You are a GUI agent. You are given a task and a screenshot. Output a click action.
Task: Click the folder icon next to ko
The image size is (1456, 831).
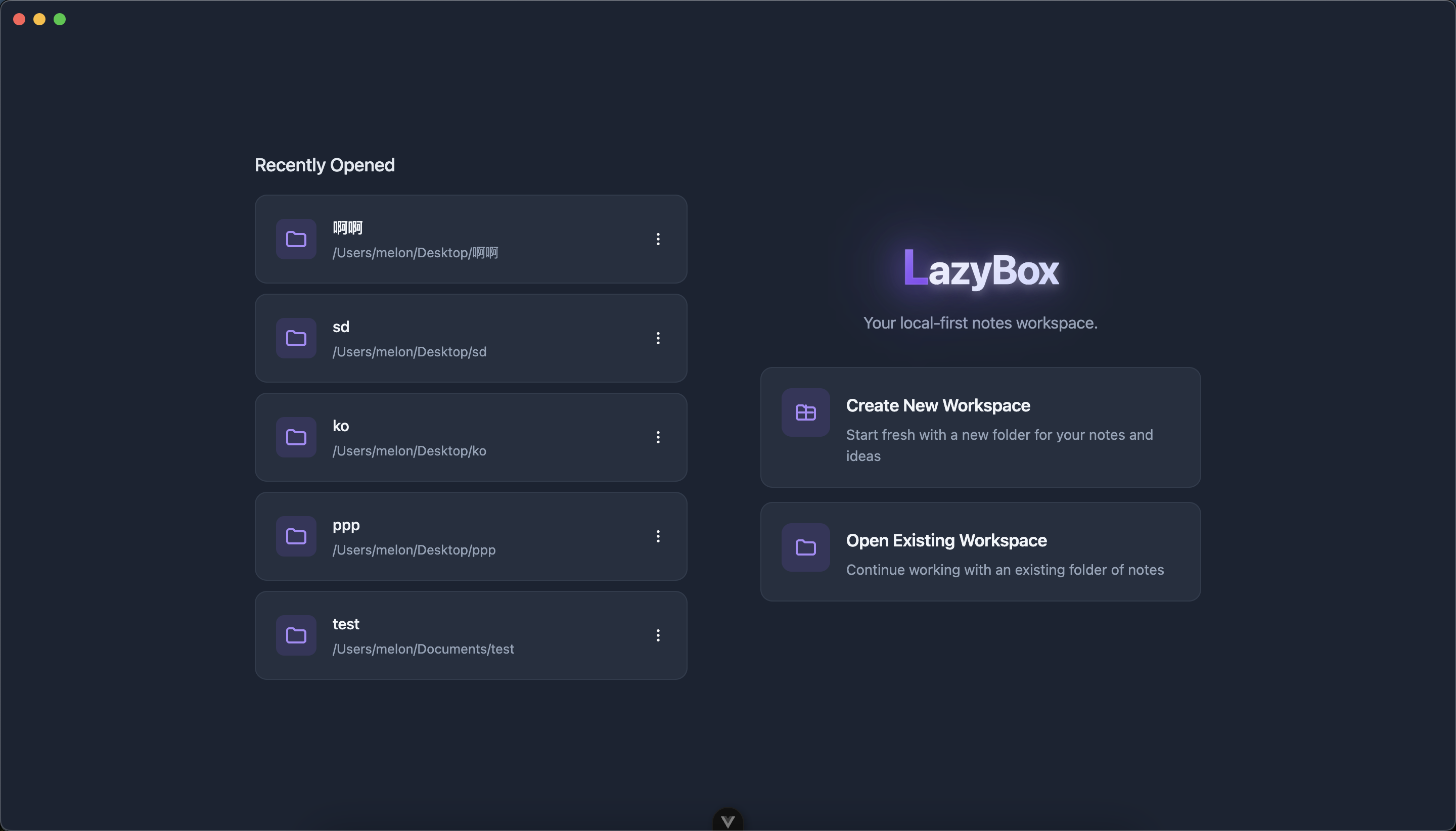point(296,437)
